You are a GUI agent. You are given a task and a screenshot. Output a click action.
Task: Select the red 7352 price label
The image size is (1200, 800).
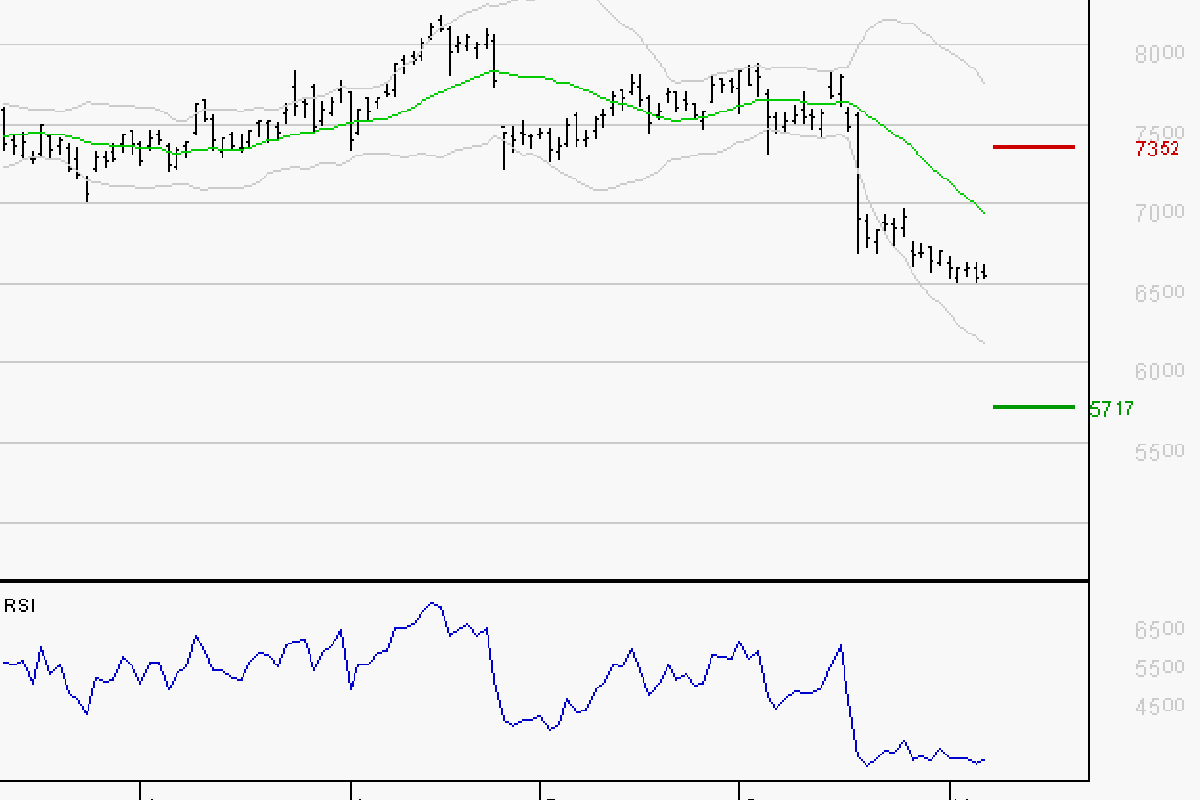pos(1158,149)
